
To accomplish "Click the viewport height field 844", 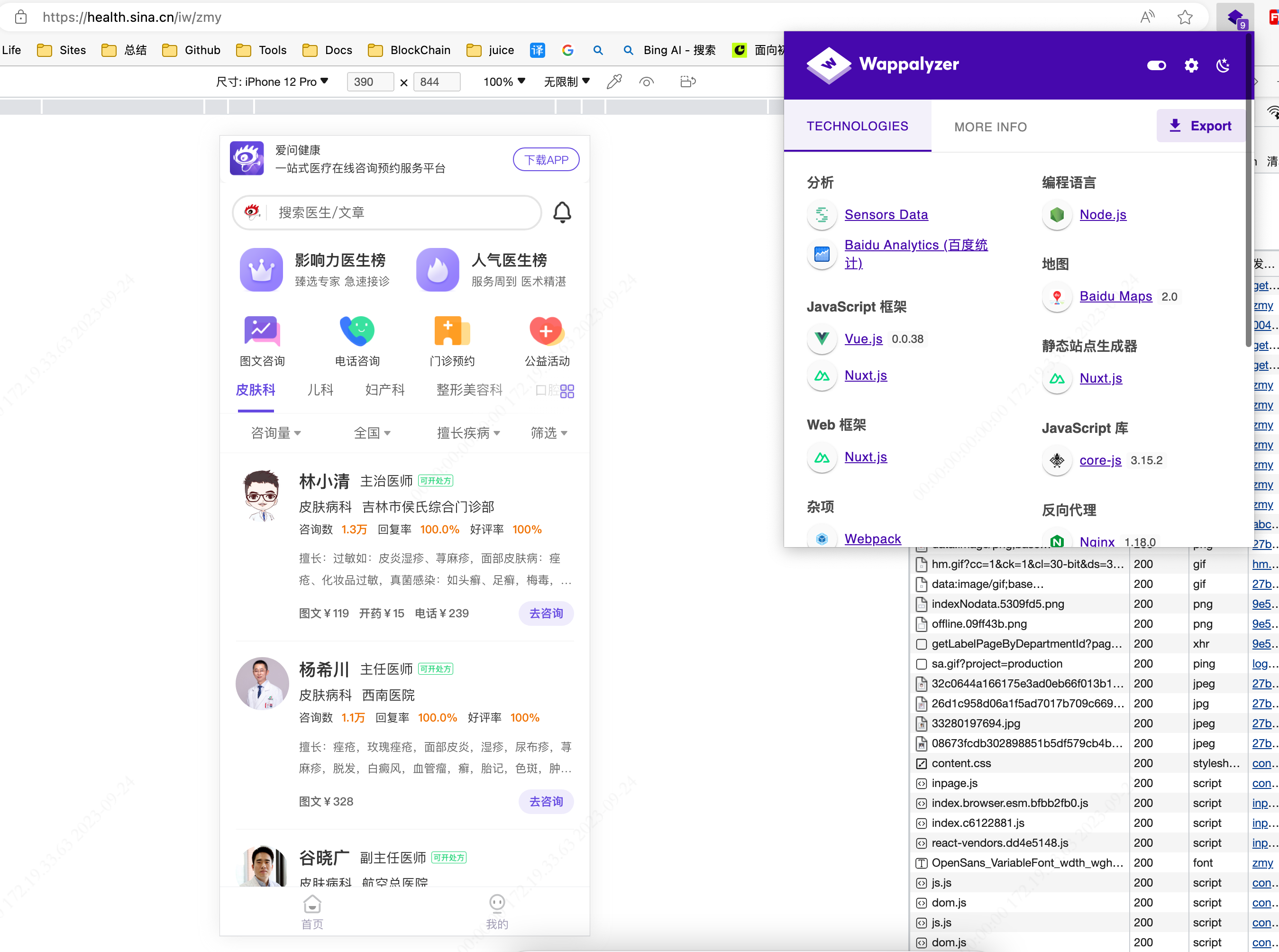I will click(436, 82).
